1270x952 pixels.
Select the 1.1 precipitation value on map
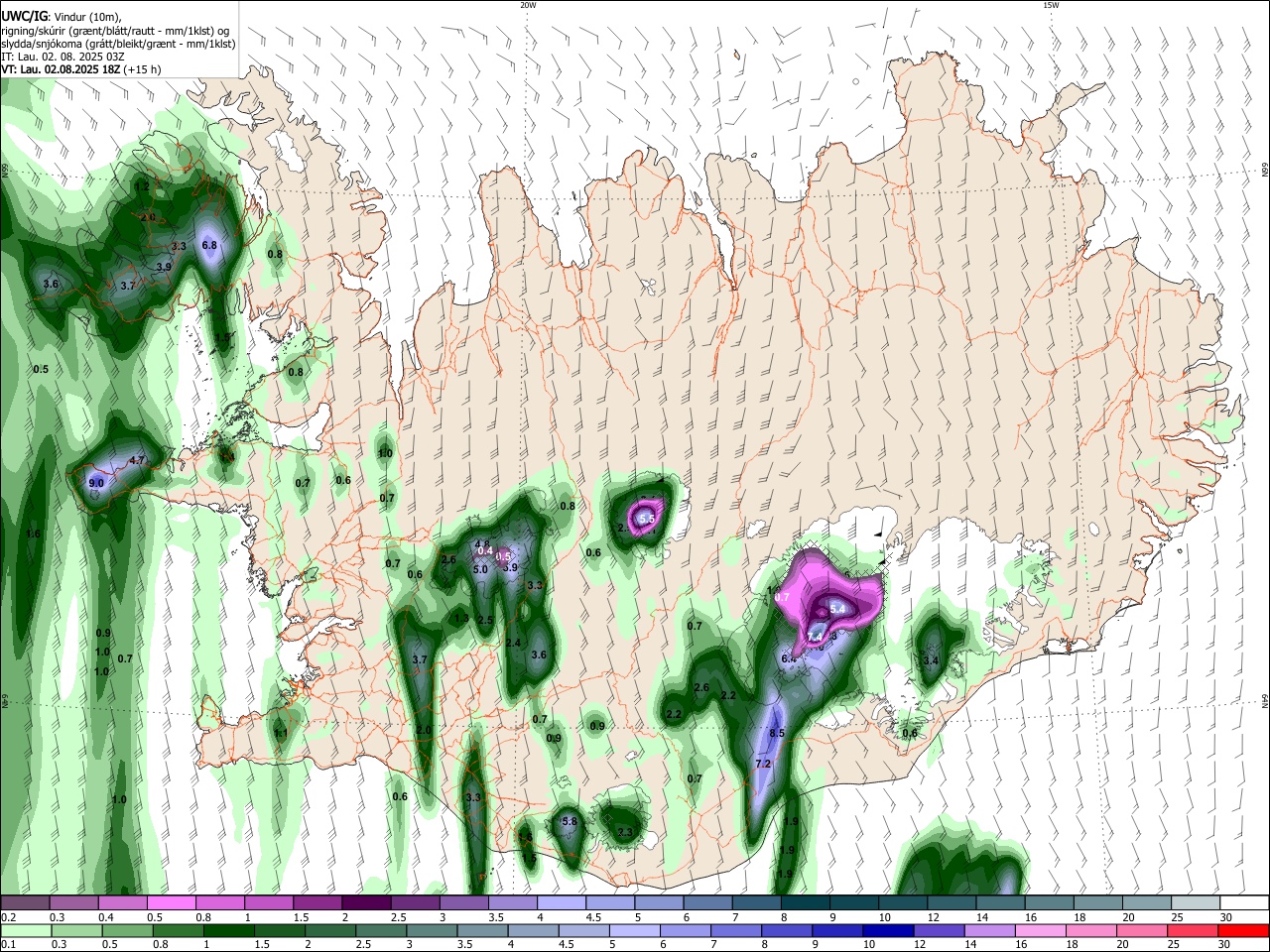281,733
